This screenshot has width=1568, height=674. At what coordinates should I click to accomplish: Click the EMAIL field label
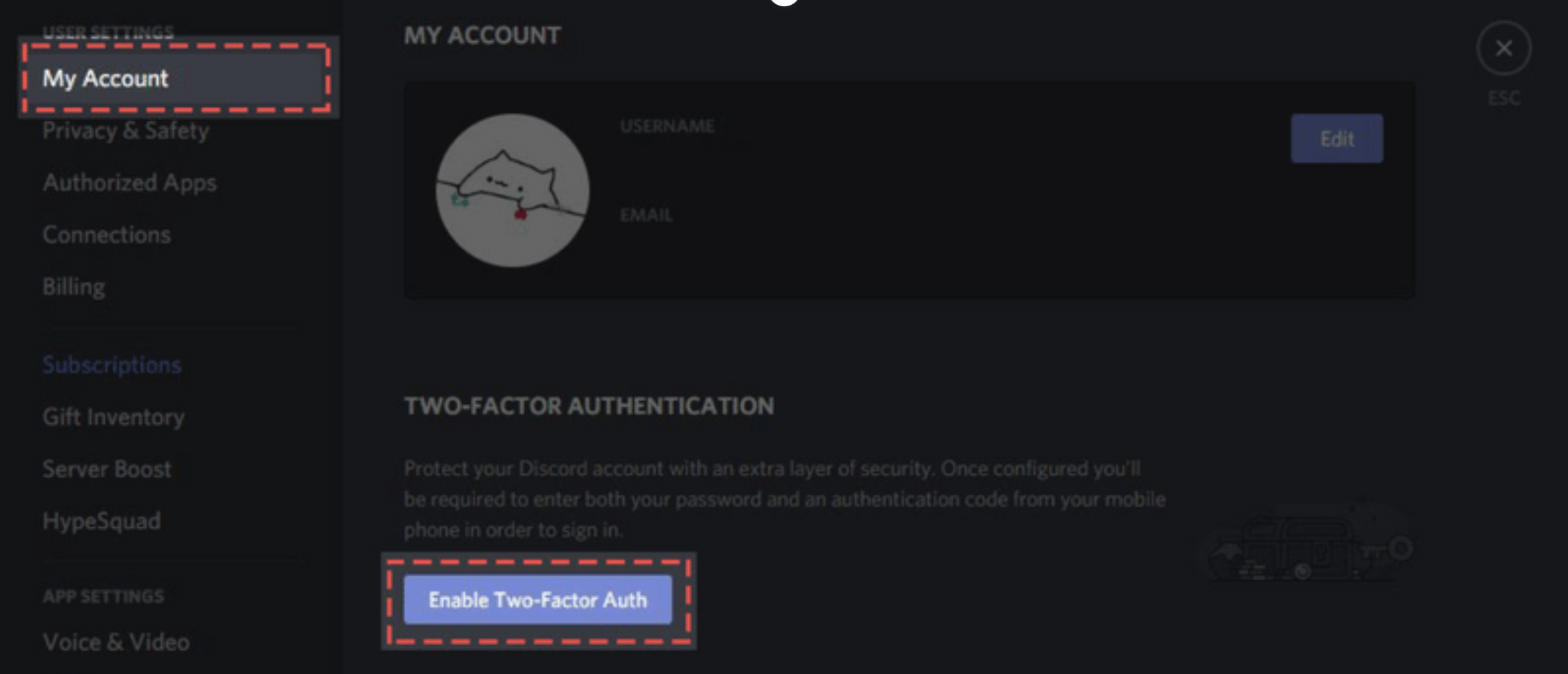click(645, 214)
